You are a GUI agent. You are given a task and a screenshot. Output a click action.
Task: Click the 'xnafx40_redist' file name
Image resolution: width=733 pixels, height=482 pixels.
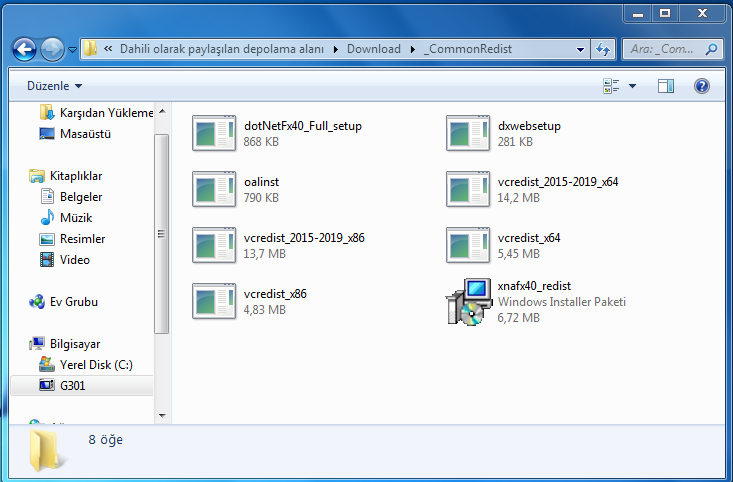[534, 286]
